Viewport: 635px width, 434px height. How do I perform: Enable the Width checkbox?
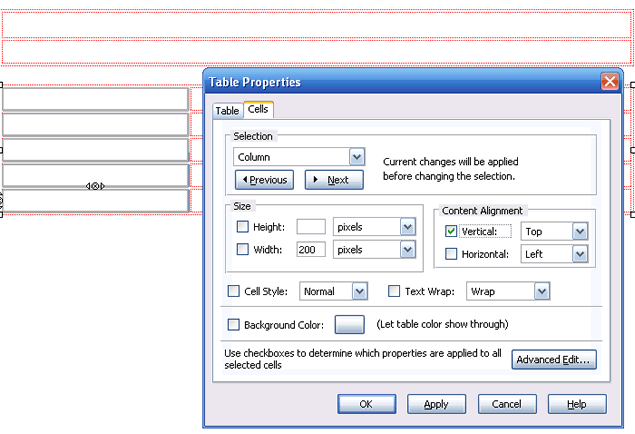click(242, 250)
